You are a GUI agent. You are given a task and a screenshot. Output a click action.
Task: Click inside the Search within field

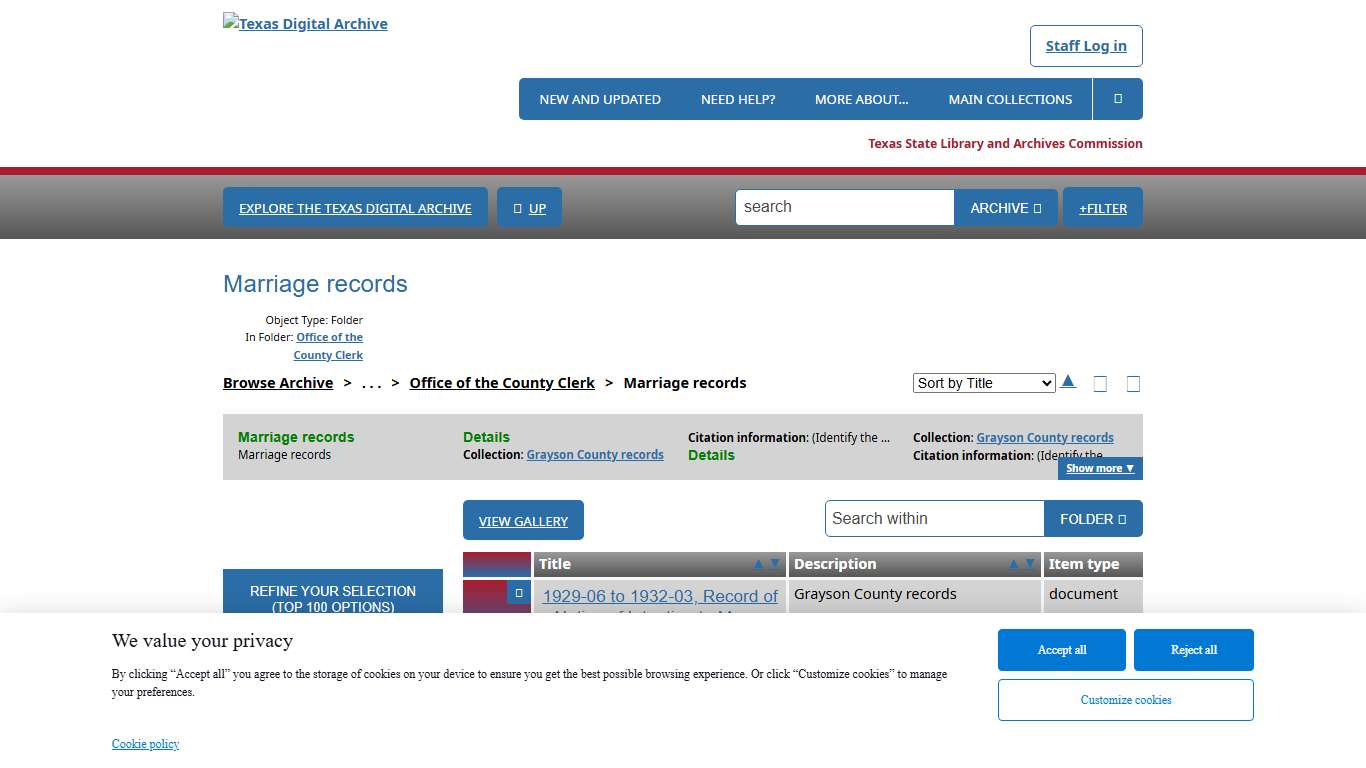[x=933, y=518]
